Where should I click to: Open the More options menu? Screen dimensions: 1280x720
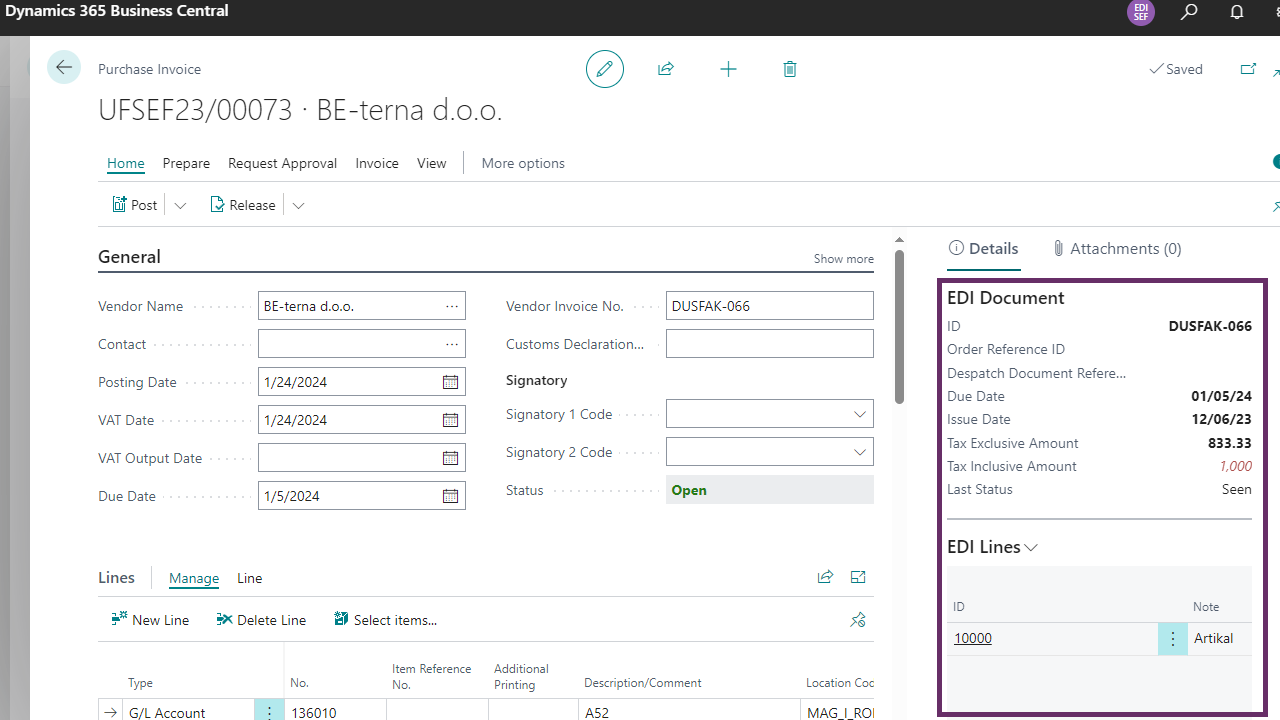[522, 163]
